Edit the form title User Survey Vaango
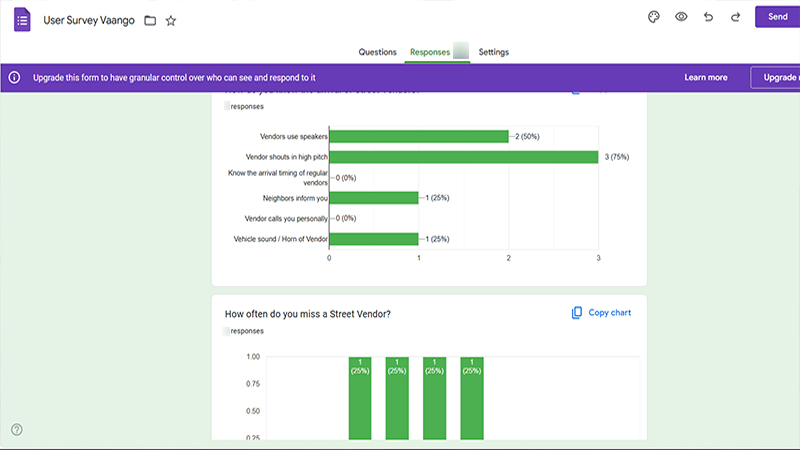800x450 pixels. pos(89,20)
